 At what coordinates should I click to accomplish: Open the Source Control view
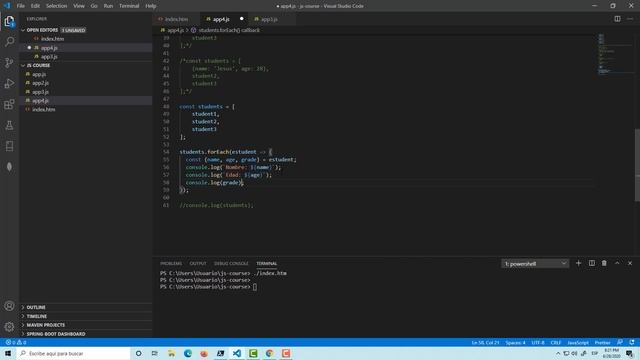(x=9, y=62)
